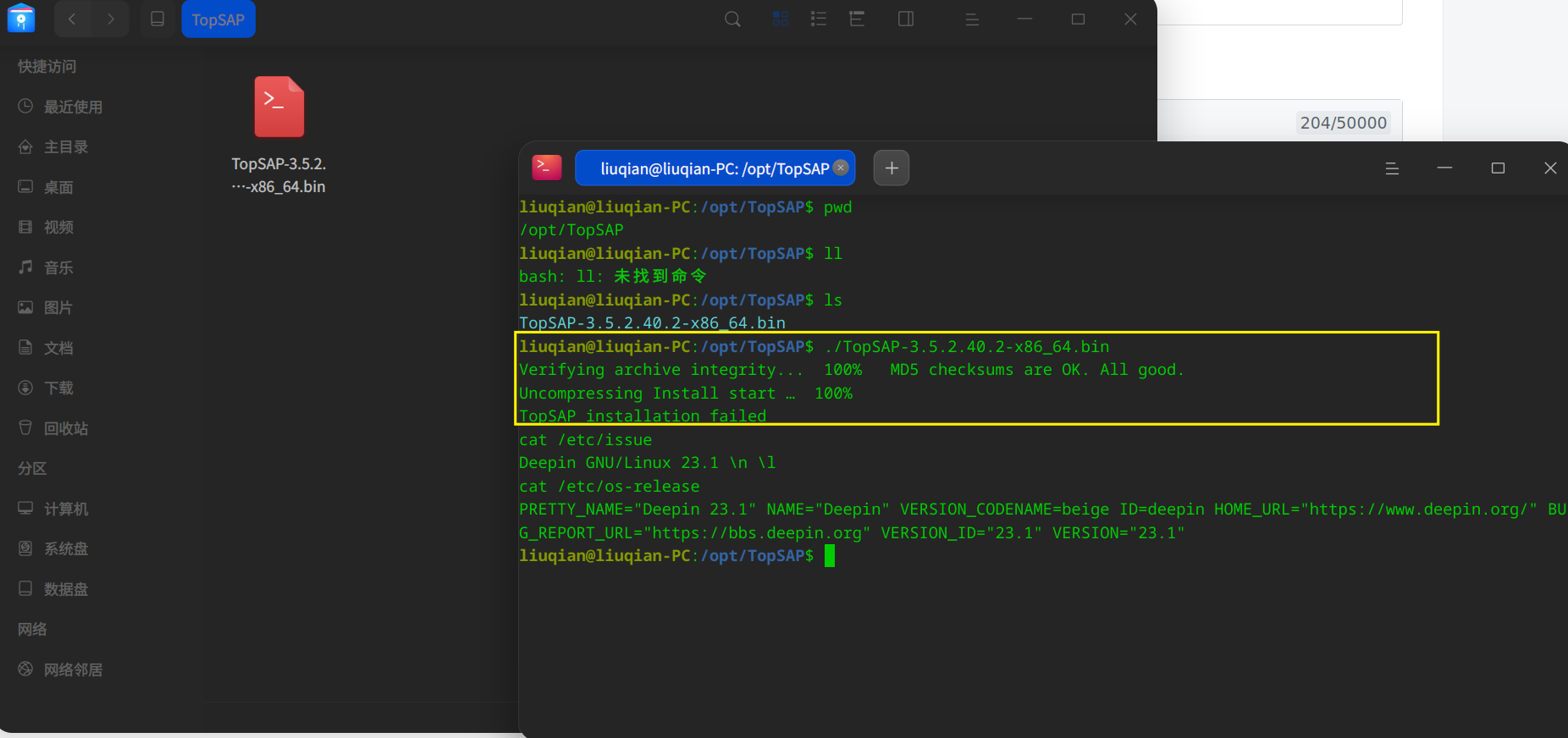
Task: Switch the file manager to icon view
Action: (781, 19)
